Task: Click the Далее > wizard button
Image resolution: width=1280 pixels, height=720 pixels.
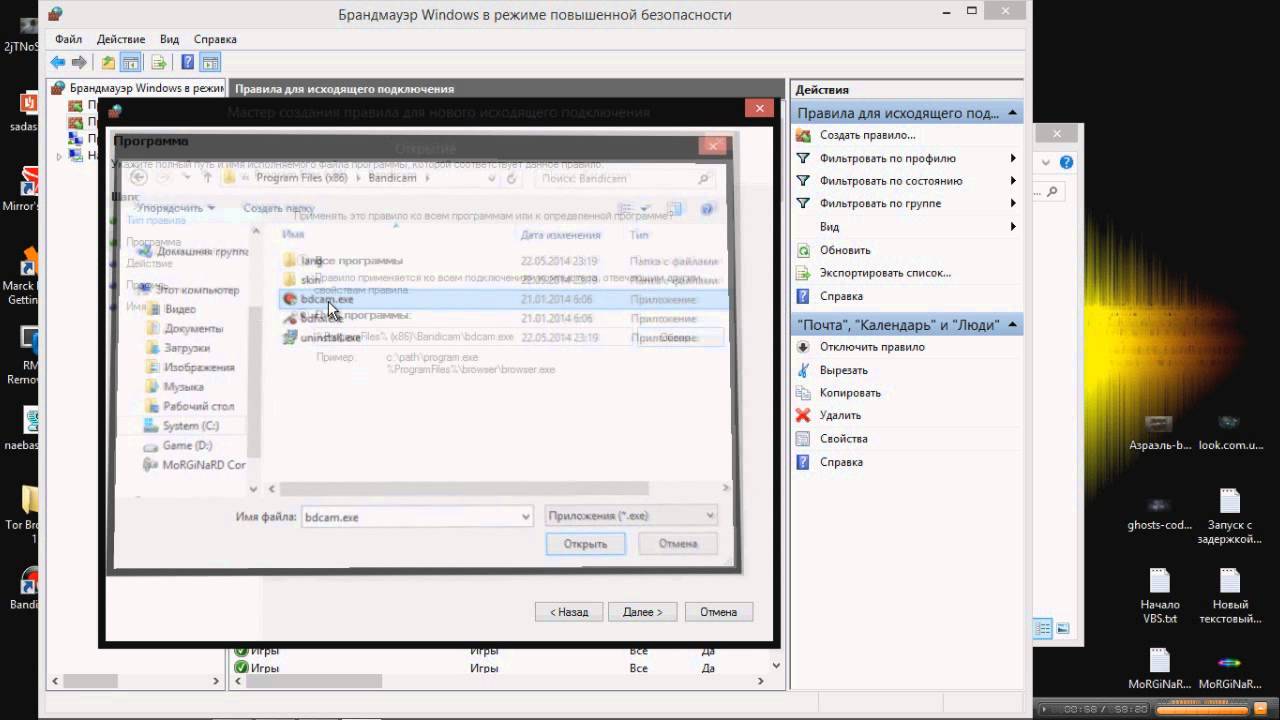Action: 642,612
